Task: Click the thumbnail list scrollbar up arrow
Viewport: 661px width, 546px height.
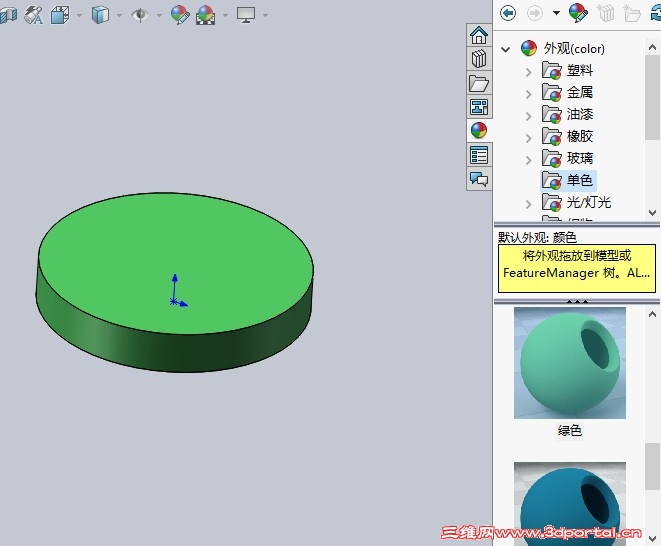Action: point(653,314)
